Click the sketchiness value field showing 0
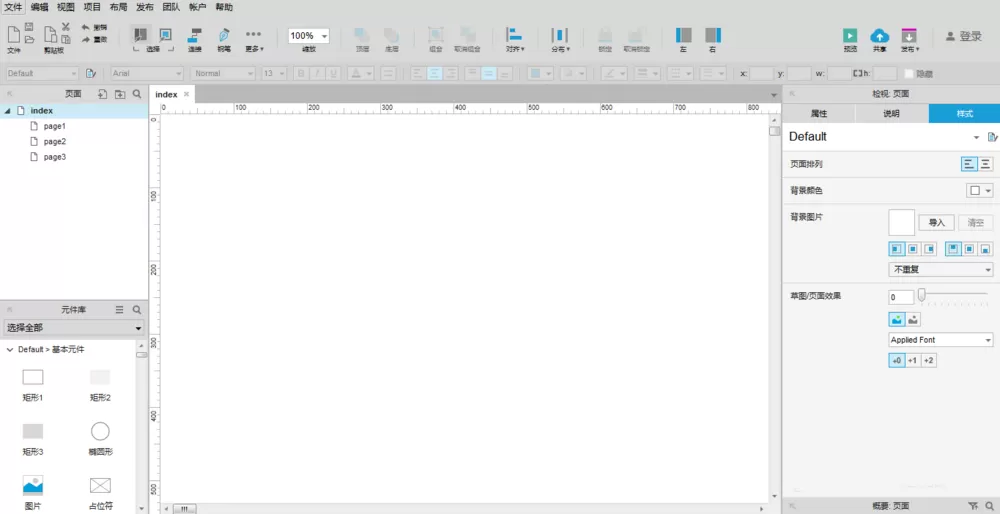1000x514 pixels. click(901, 297)
